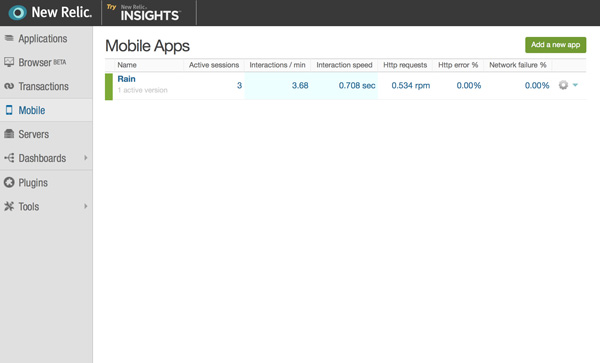Click the 3.68 interactions value
Image resolution: width=600 pixels, height=363 pixels.
(x=300, y=85)
